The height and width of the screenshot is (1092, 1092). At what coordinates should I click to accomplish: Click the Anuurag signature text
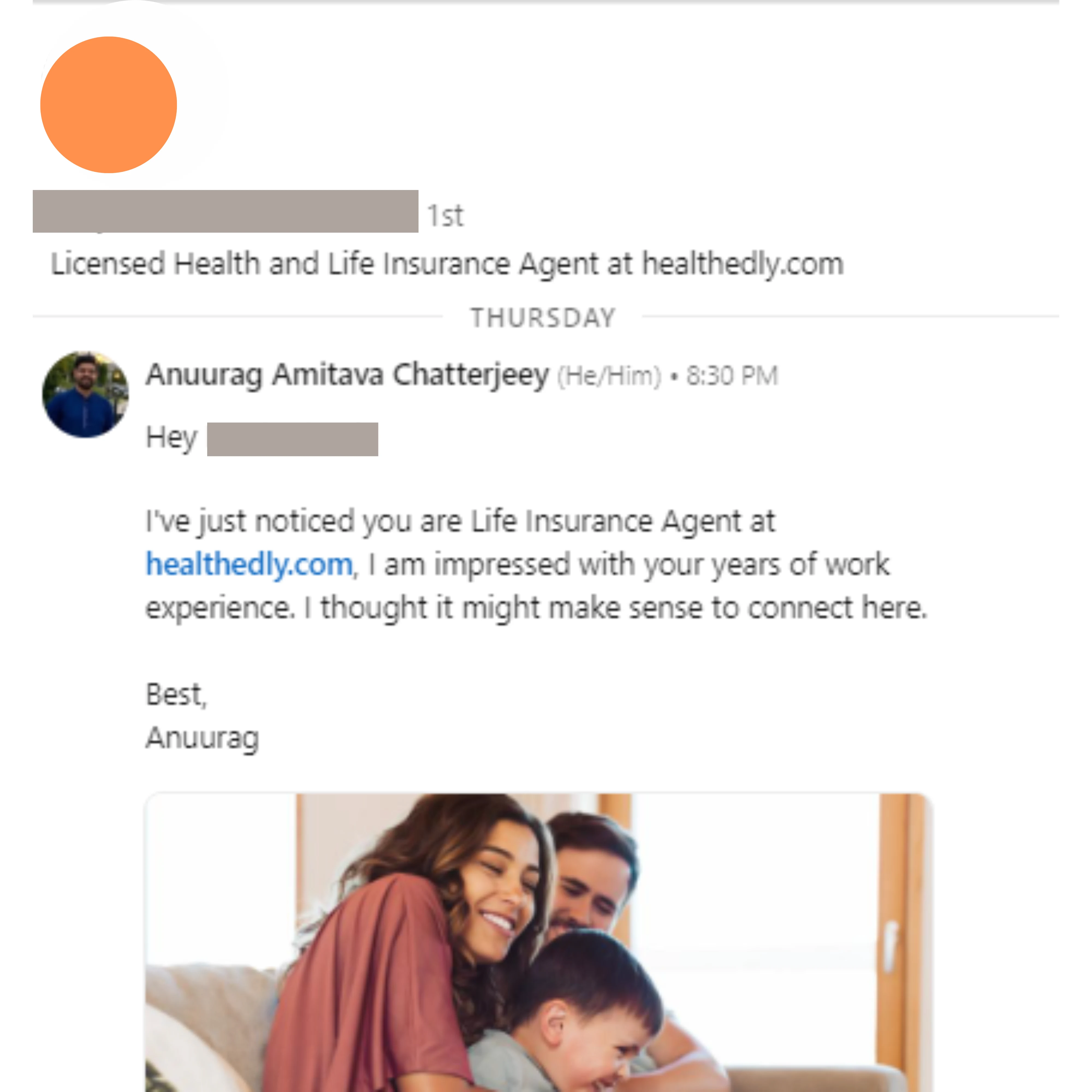pos(202,738)
